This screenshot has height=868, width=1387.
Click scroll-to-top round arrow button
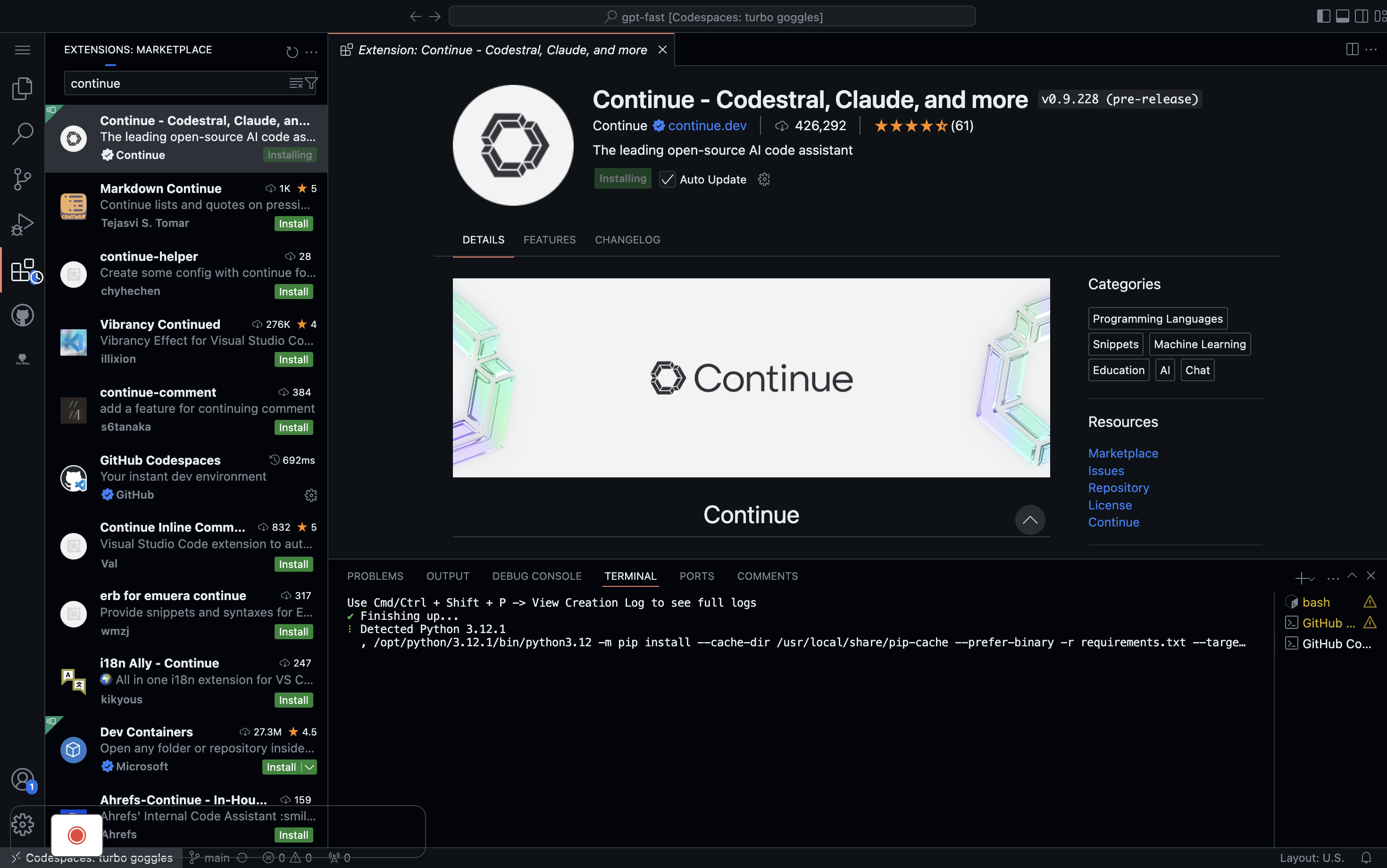(1029, 520)
